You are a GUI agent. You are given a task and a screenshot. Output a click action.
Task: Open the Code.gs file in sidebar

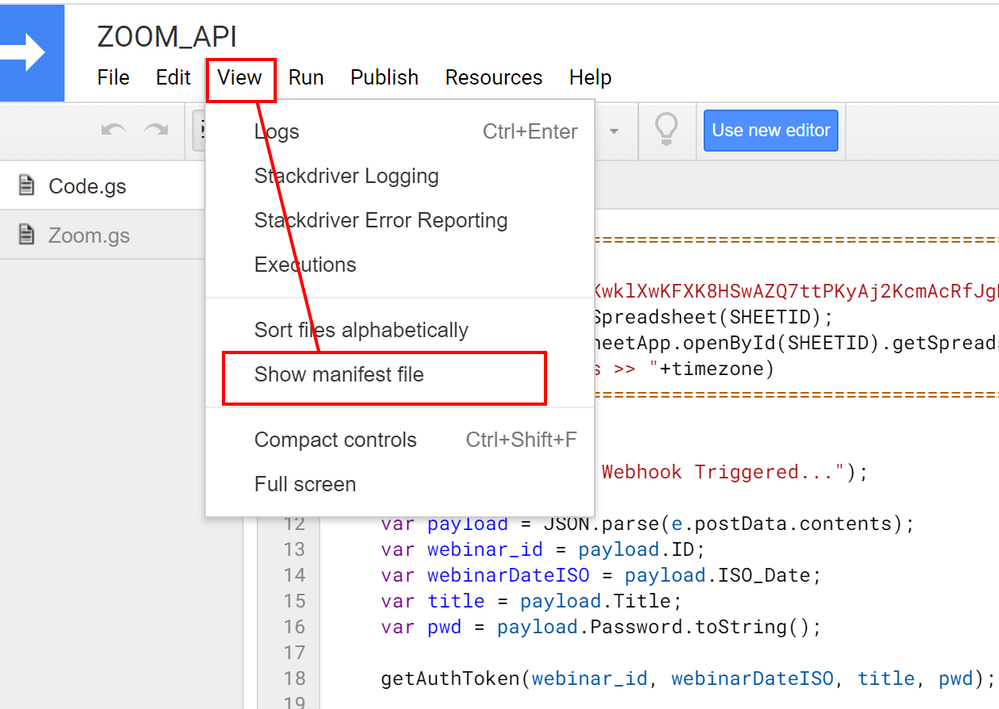pyautogui.click(x=103, y=186)
